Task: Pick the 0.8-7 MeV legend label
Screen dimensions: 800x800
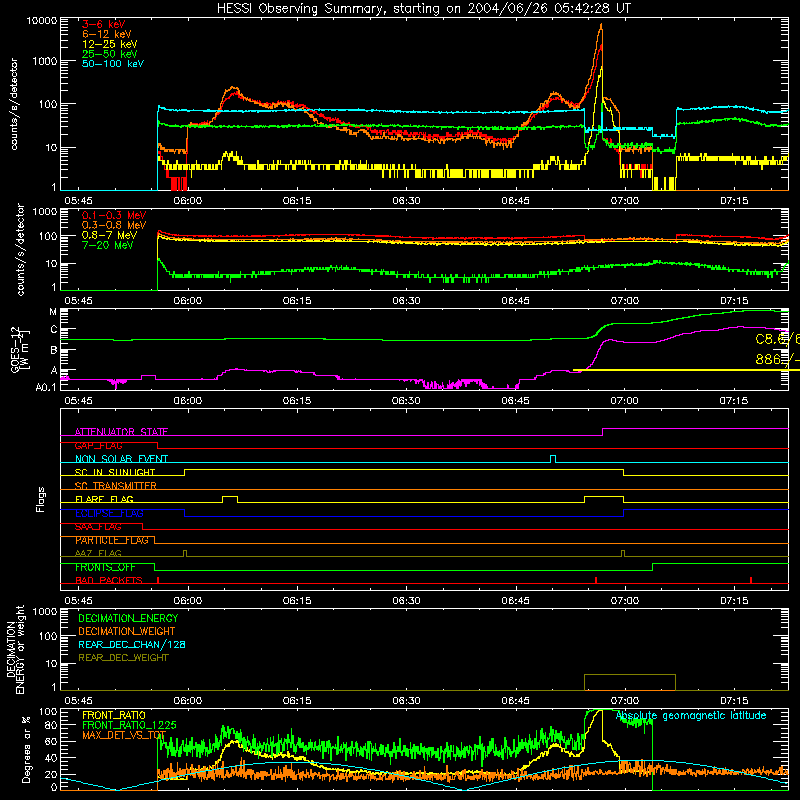Action: click(109, 235)
